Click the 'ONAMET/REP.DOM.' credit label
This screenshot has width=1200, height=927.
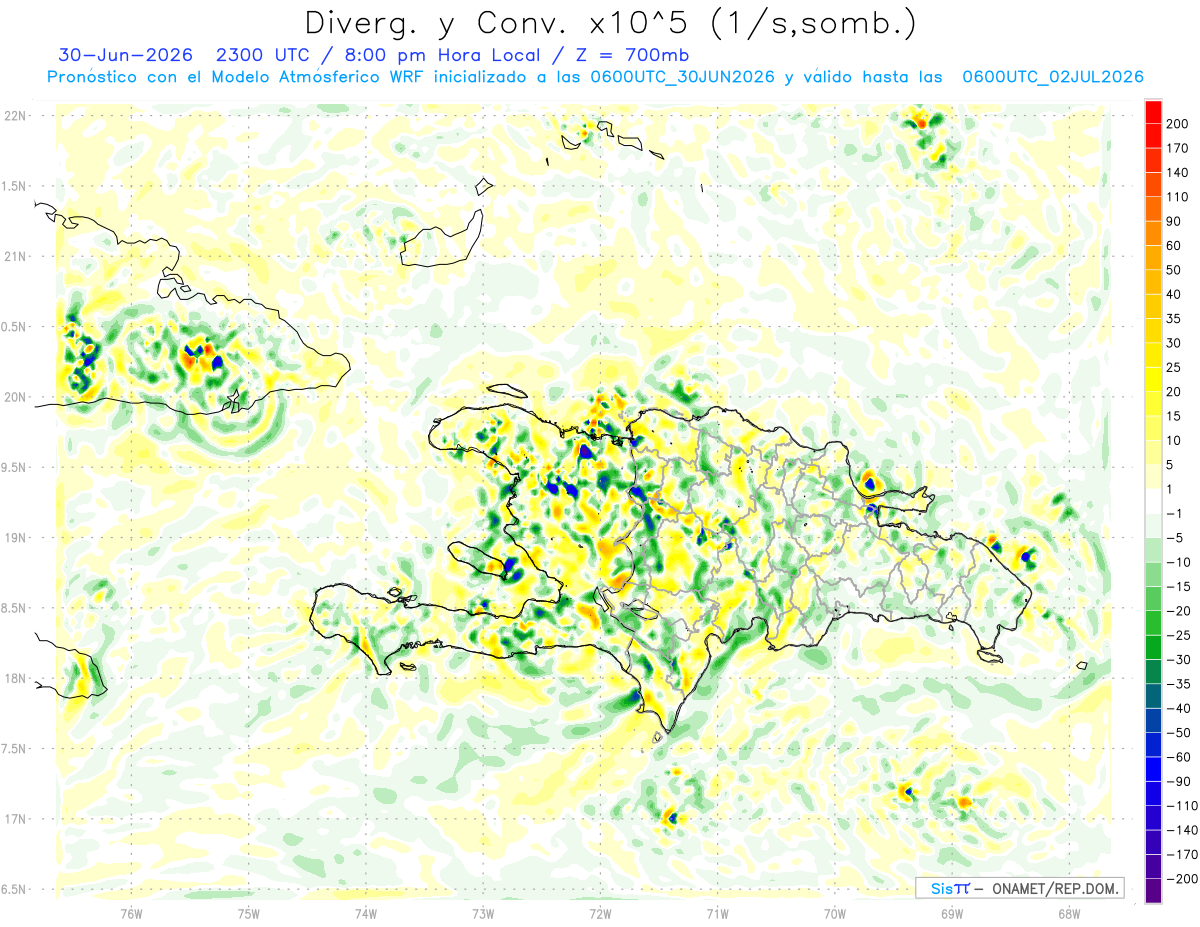tap(1056, 888)
